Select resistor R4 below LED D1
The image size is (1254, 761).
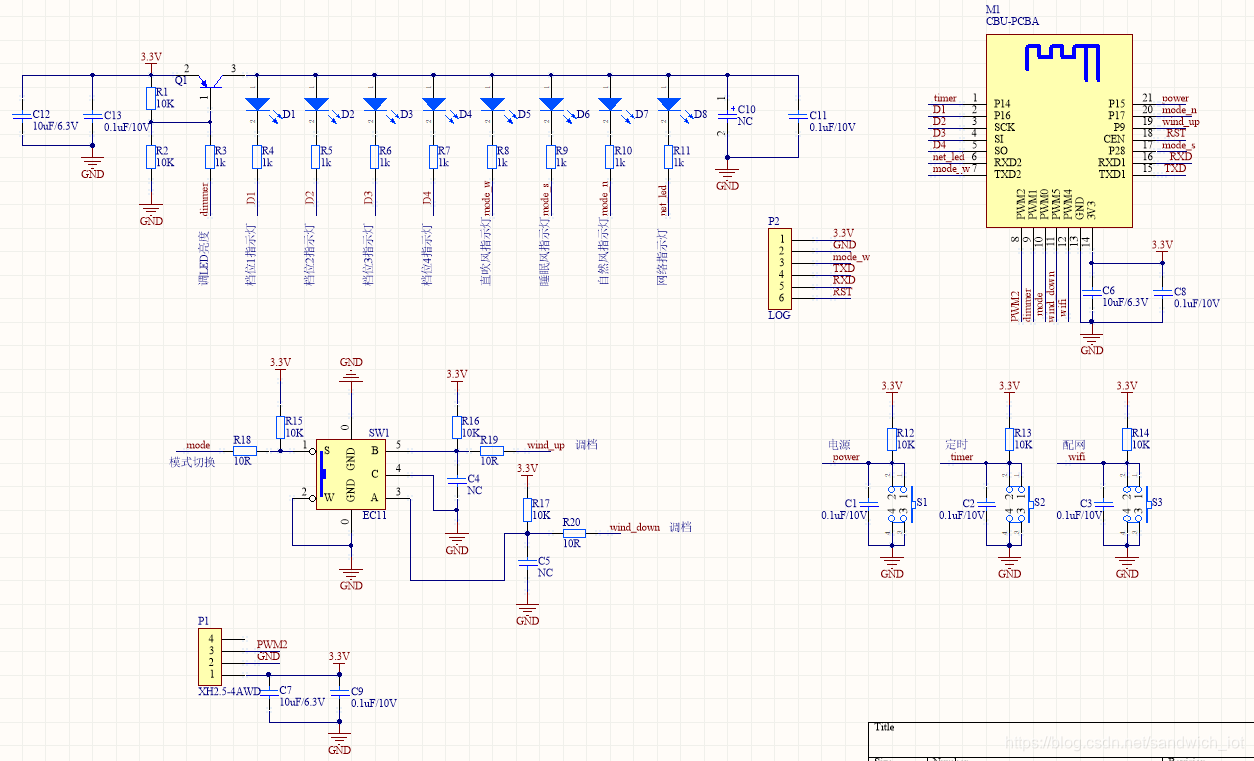(x=257, y=156)
